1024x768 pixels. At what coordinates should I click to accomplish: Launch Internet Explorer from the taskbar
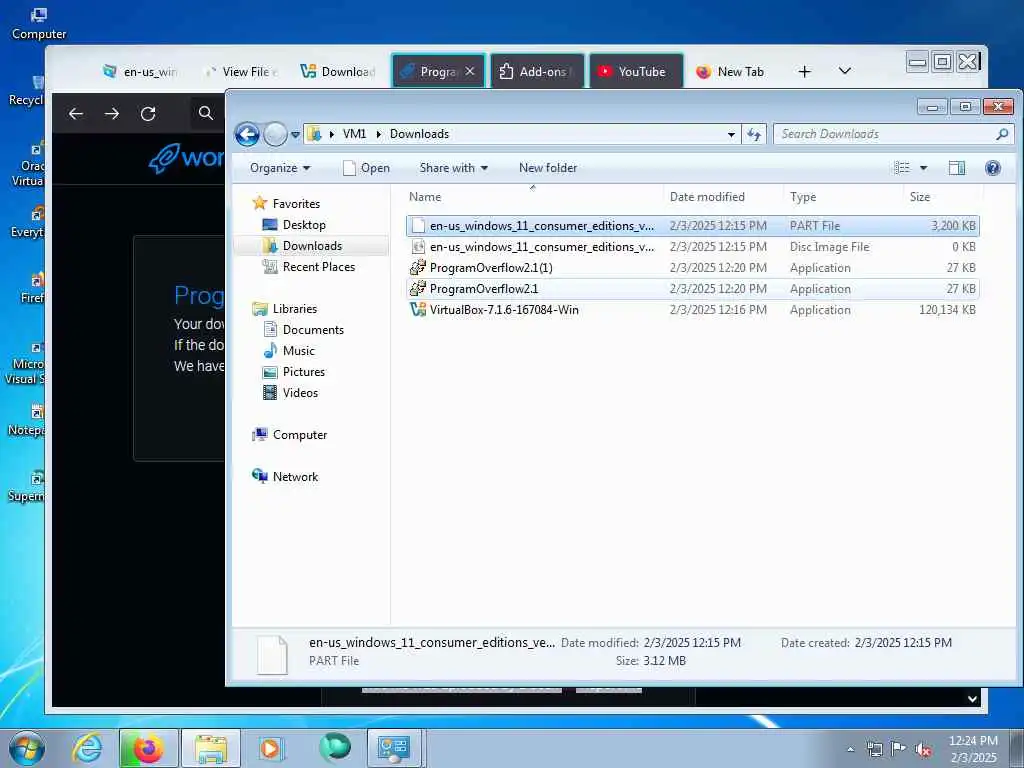87,748
